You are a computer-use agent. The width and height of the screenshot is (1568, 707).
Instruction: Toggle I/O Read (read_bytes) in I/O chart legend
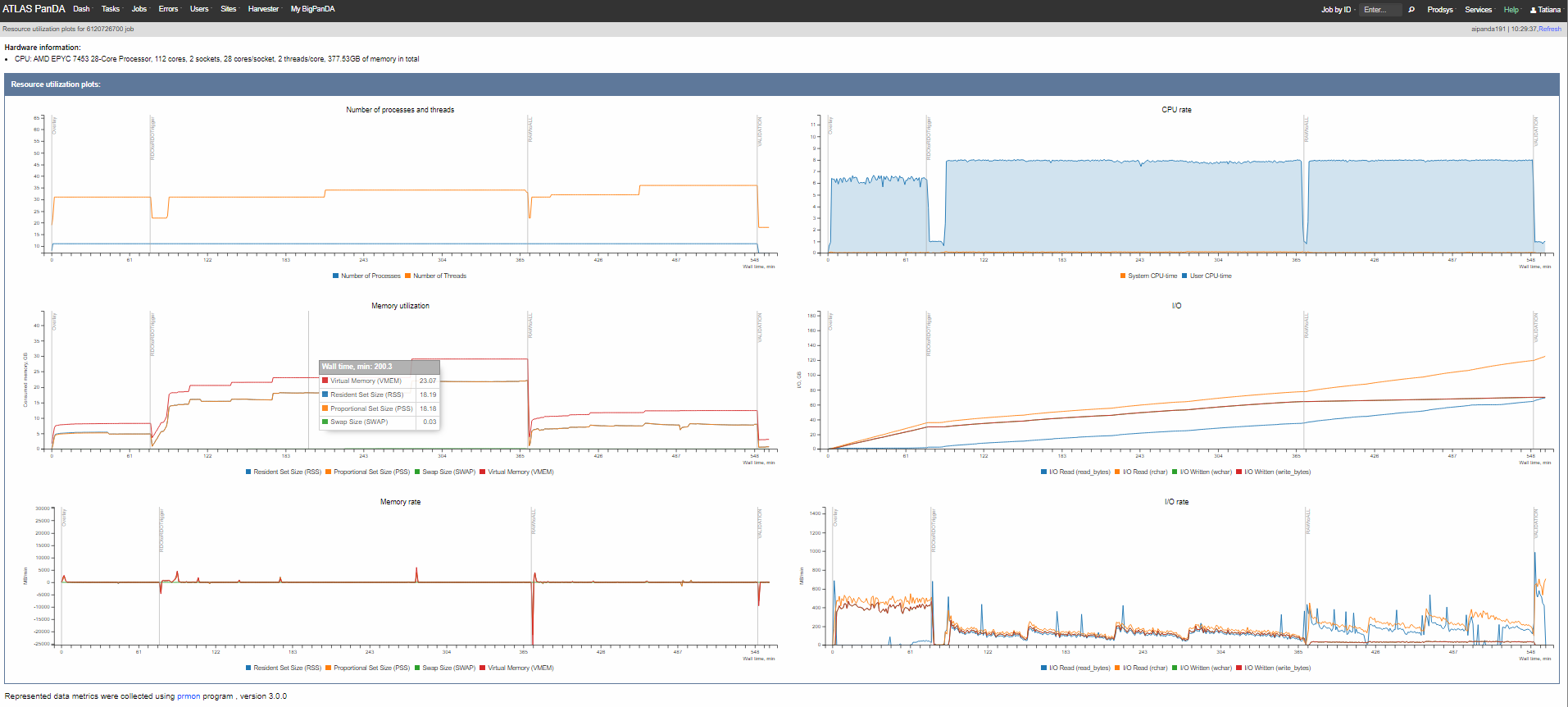pos(1075,472)
